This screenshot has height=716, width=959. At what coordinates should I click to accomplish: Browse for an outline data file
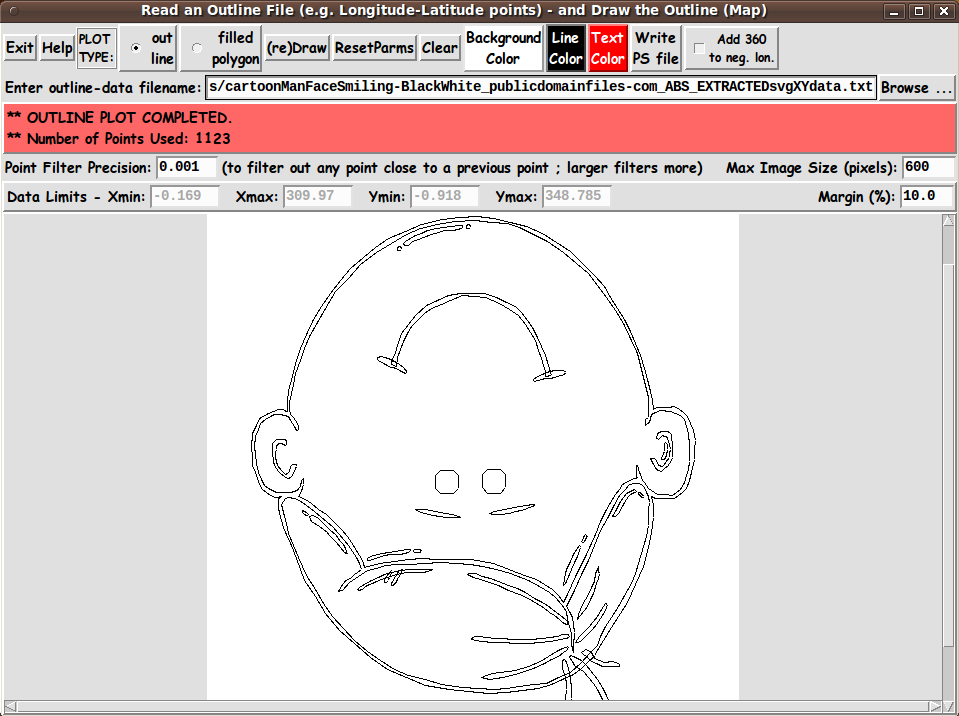pos(916,87)
